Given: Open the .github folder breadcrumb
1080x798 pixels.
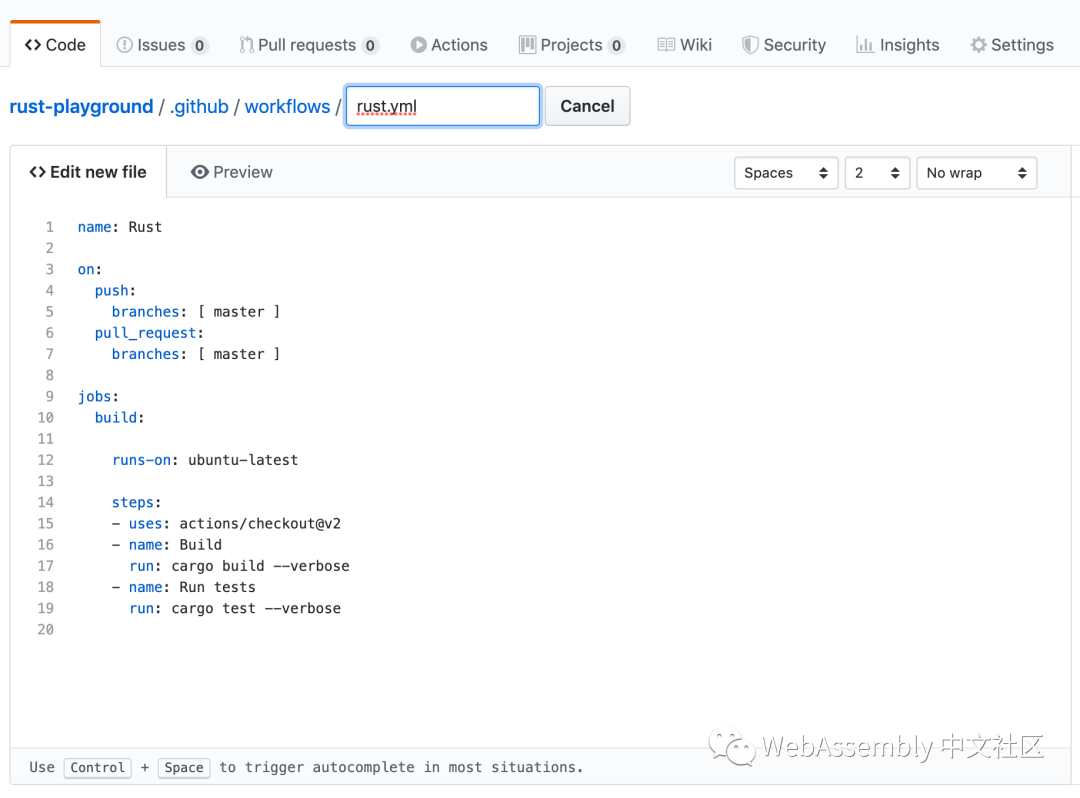Looking at the screenshot, I should coord(199,107).
